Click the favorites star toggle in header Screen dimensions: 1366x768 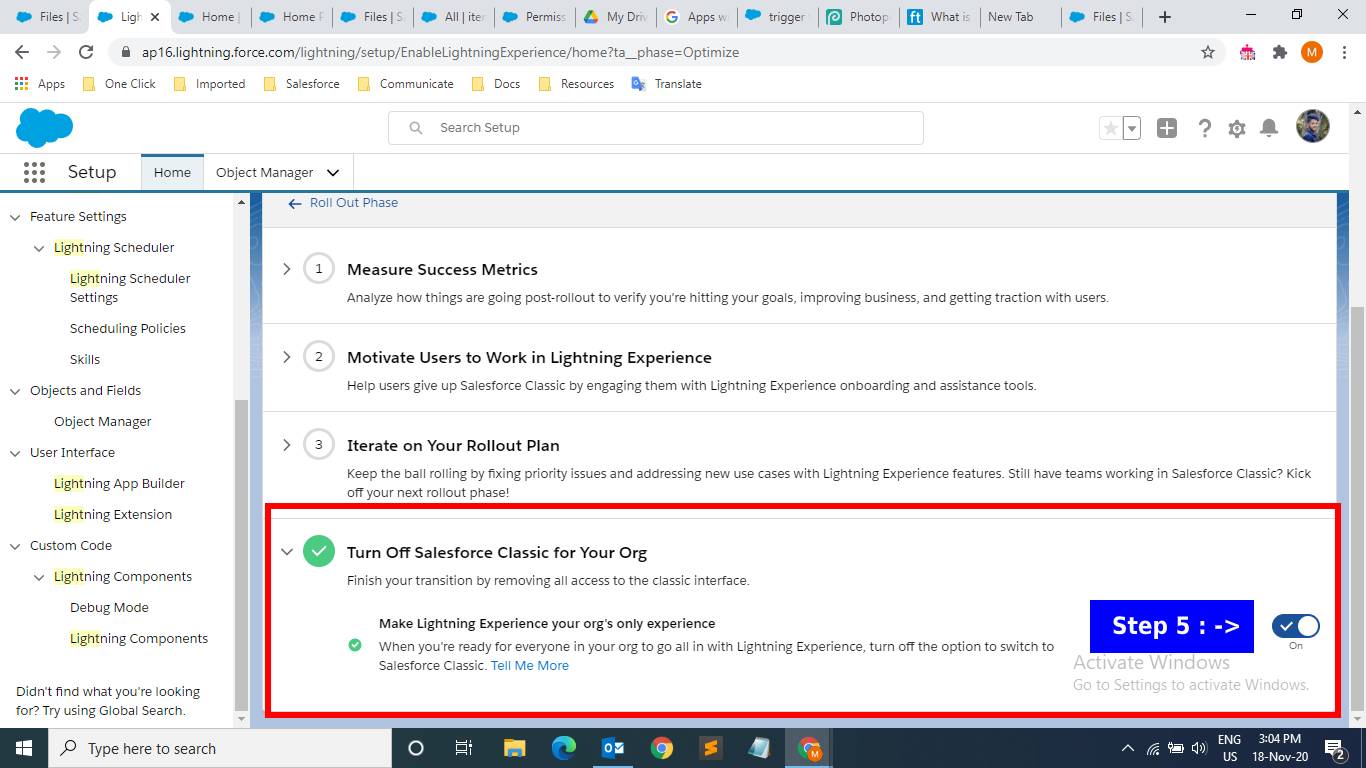(1110, 128)
